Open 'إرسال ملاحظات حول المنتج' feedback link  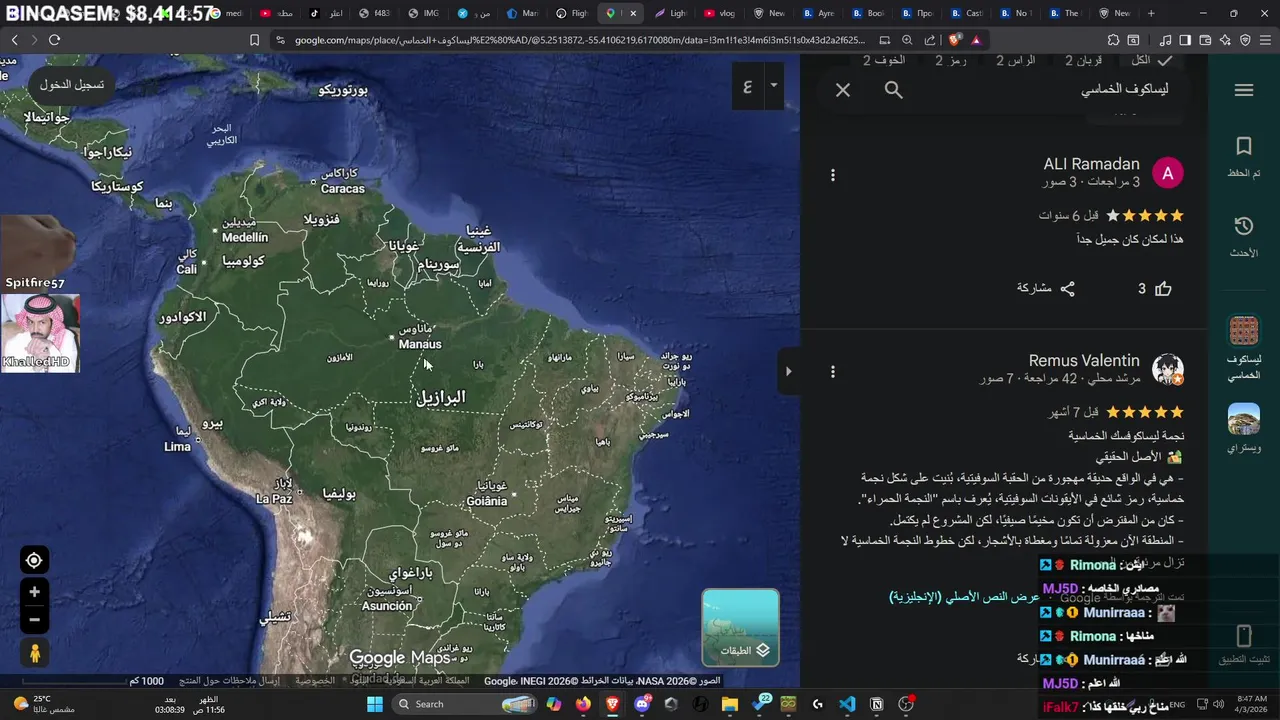(230, 681)
